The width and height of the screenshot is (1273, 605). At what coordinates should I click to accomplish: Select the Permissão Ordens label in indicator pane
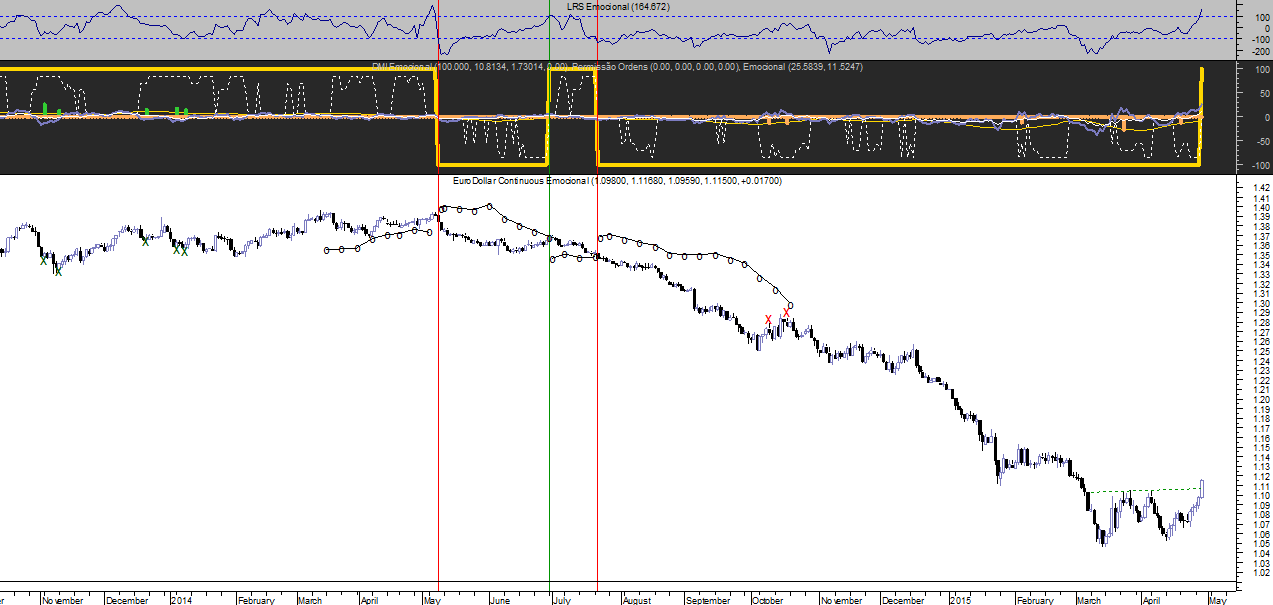(654, 66)
